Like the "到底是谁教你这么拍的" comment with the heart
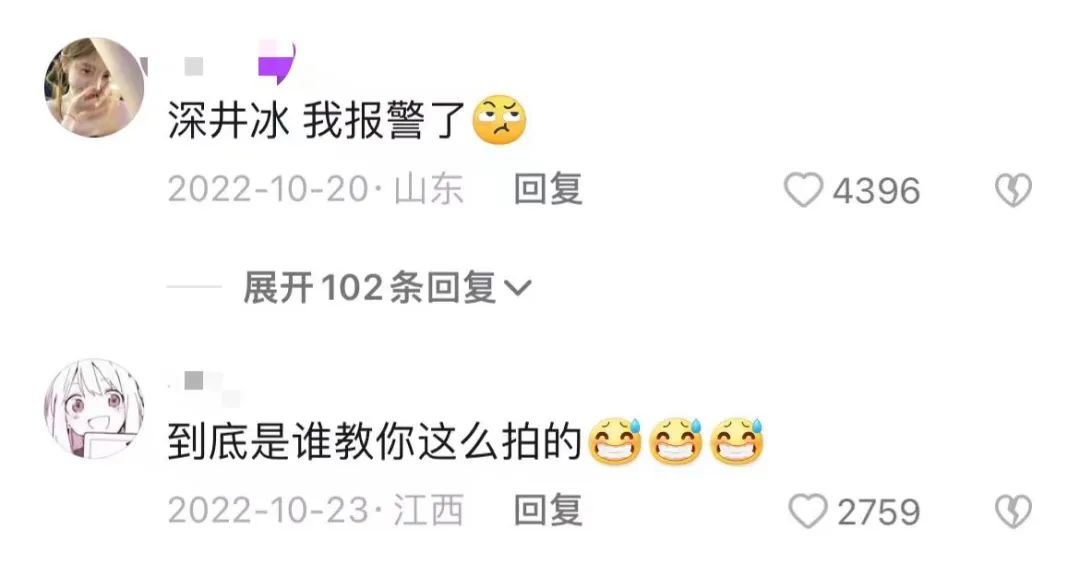This screenshot has height=578, width=1080. coord(807,512)
